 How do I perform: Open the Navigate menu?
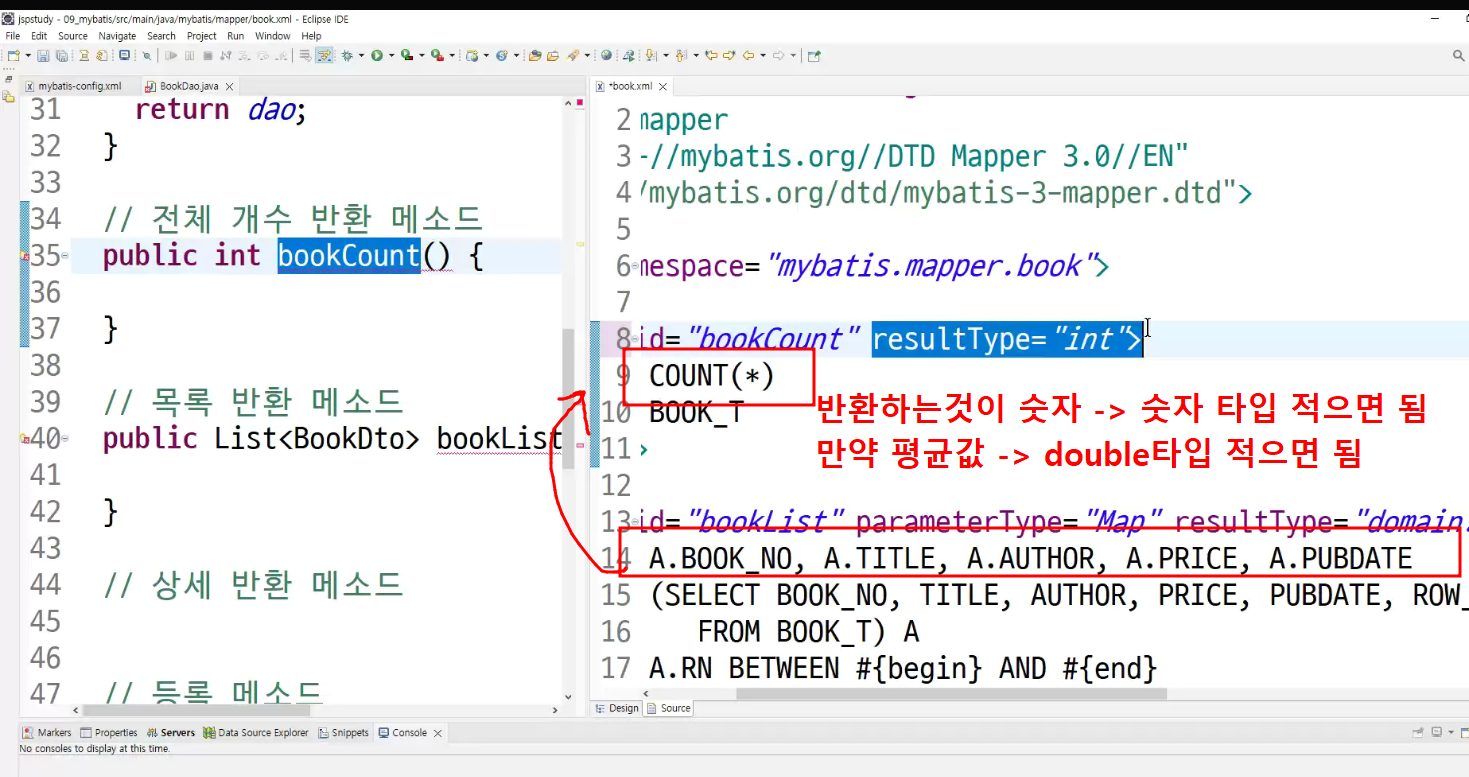(x=117, y=36)
